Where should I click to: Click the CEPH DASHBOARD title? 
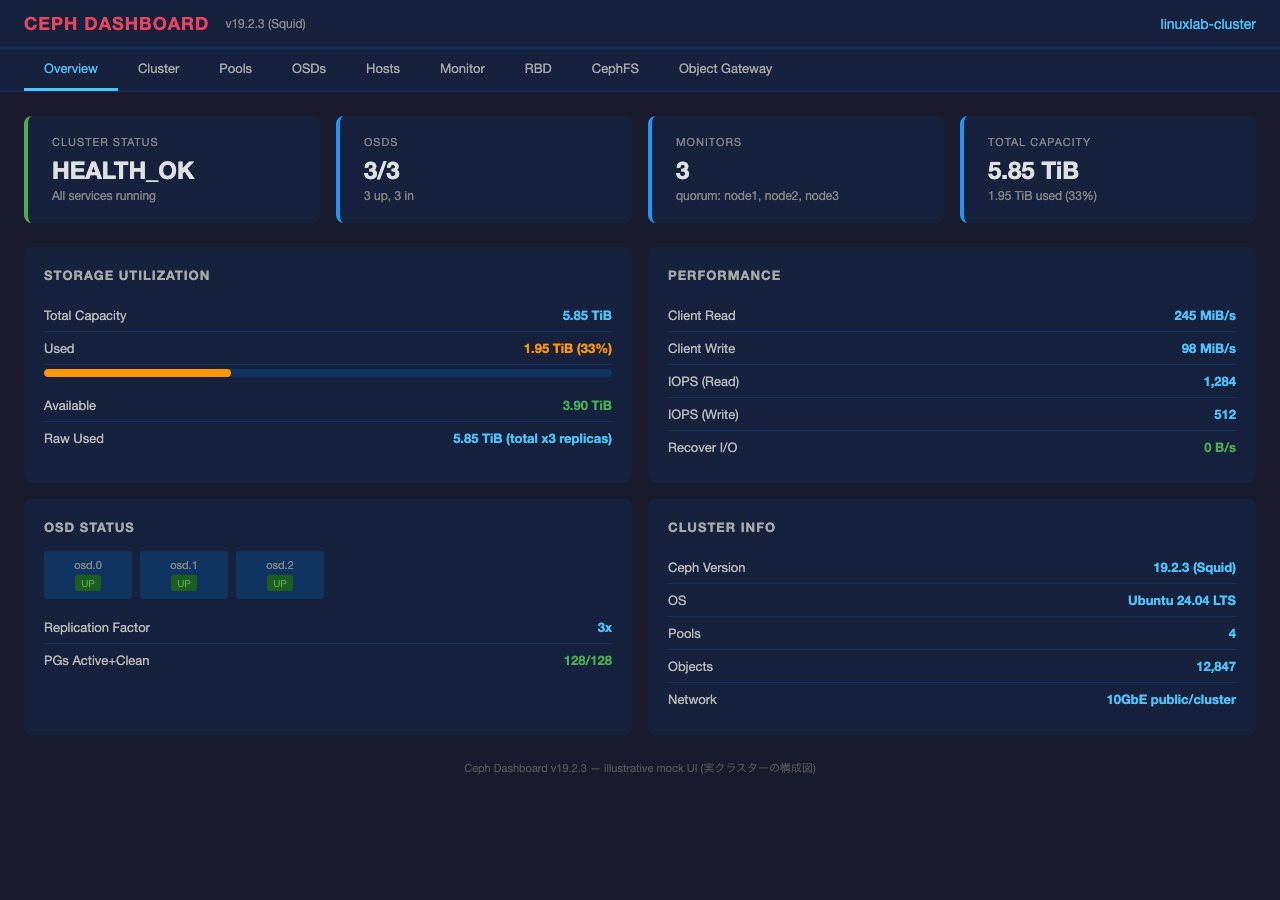116,24
